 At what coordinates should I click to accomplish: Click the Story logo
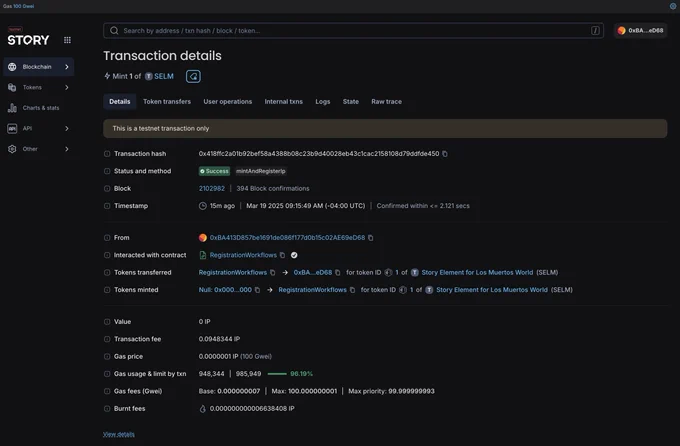pyautogui.click(x=28, y=39)
